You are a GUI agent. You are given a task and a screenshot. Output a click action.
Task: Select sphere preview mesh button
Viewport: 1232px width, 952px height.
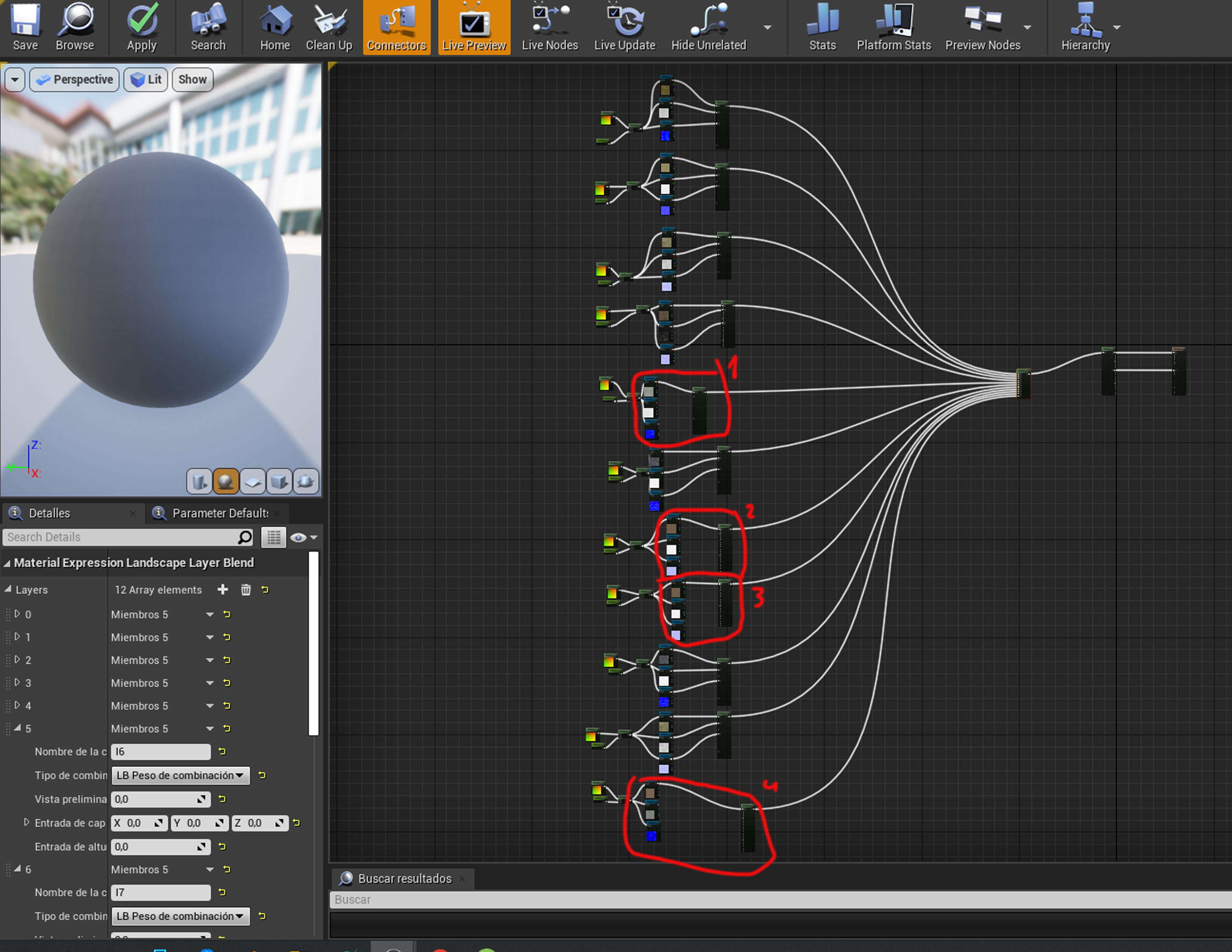[225, 482]
